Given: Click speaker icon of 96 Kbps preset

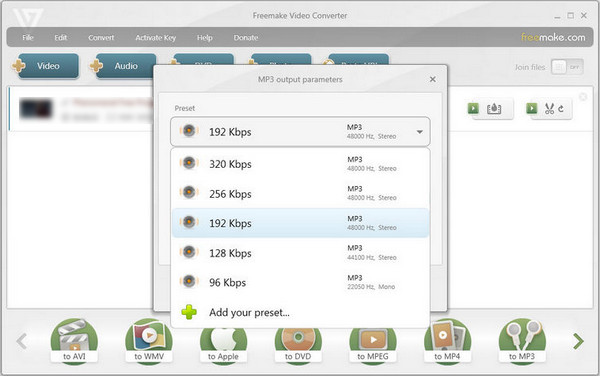Looking at the screenshot, I should [x=189, y=281].
